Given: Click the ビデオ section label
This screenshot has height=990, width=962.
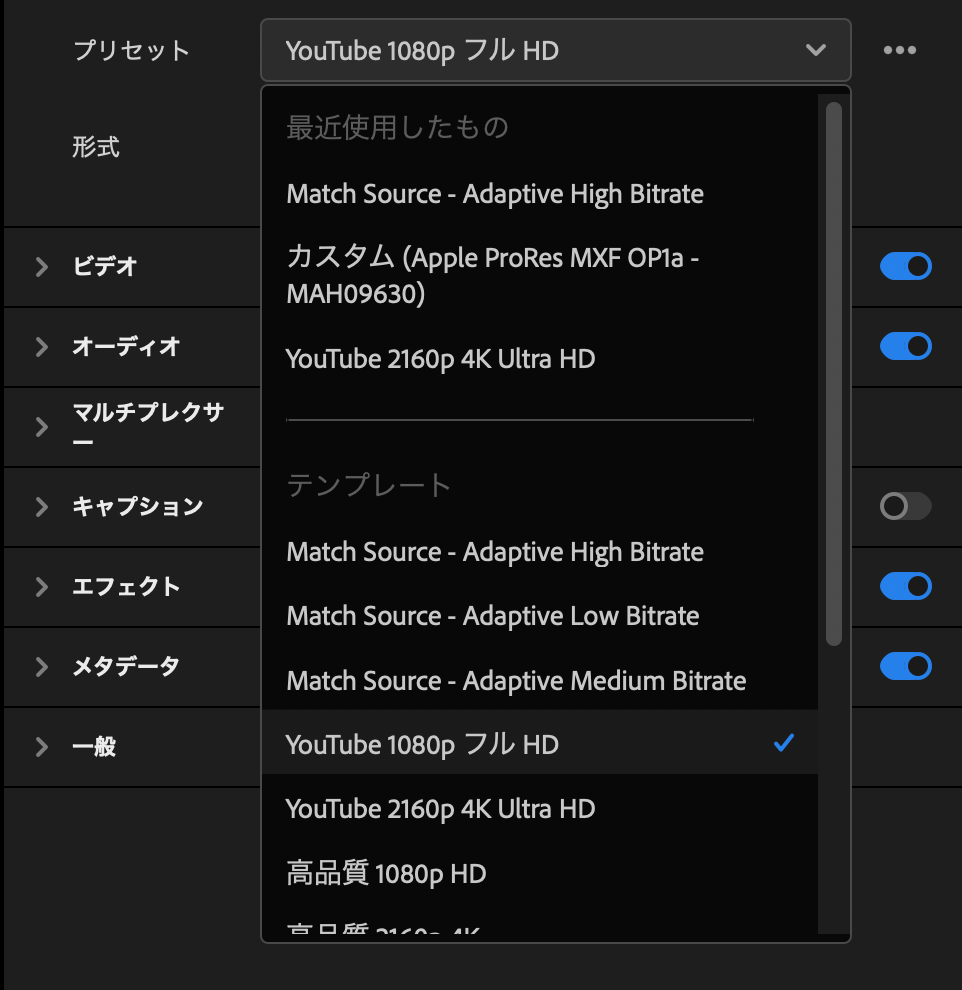Looking at the screenshot, I should pos(105,266).
